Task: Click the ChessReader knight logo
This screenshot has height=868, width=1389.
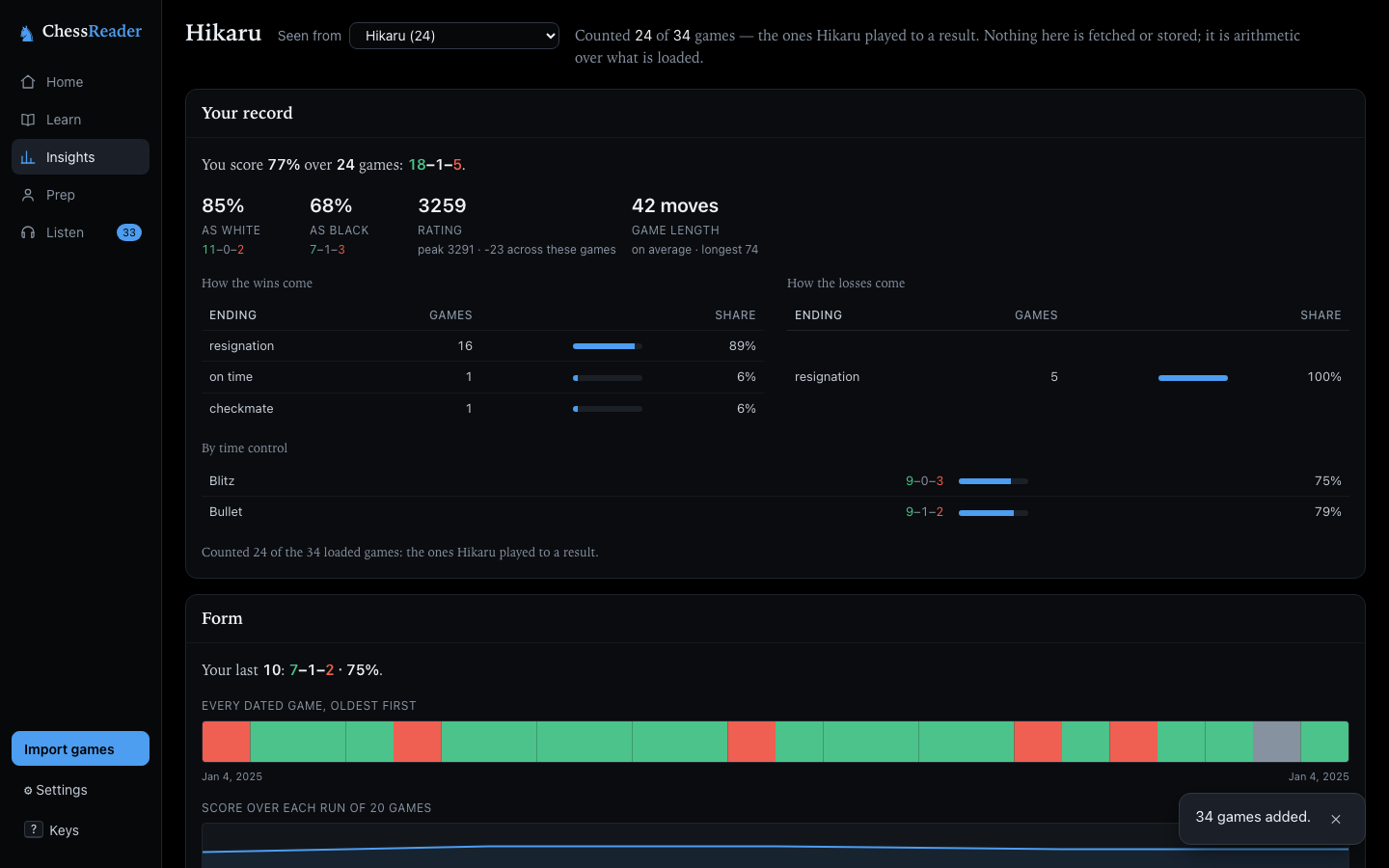Action: pos(27,34)
